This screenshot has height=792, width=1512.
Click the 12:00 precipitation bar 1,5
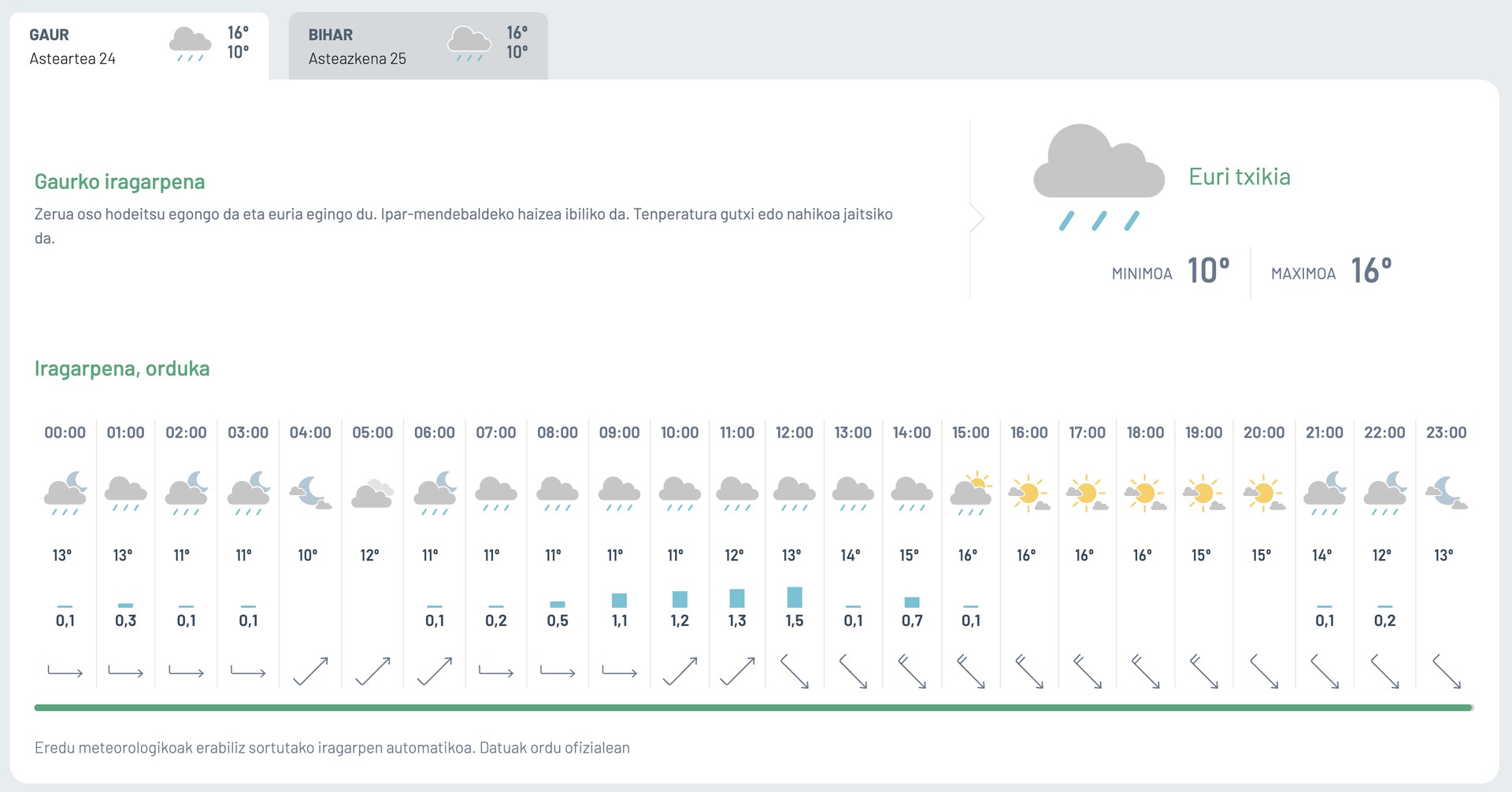795,597
